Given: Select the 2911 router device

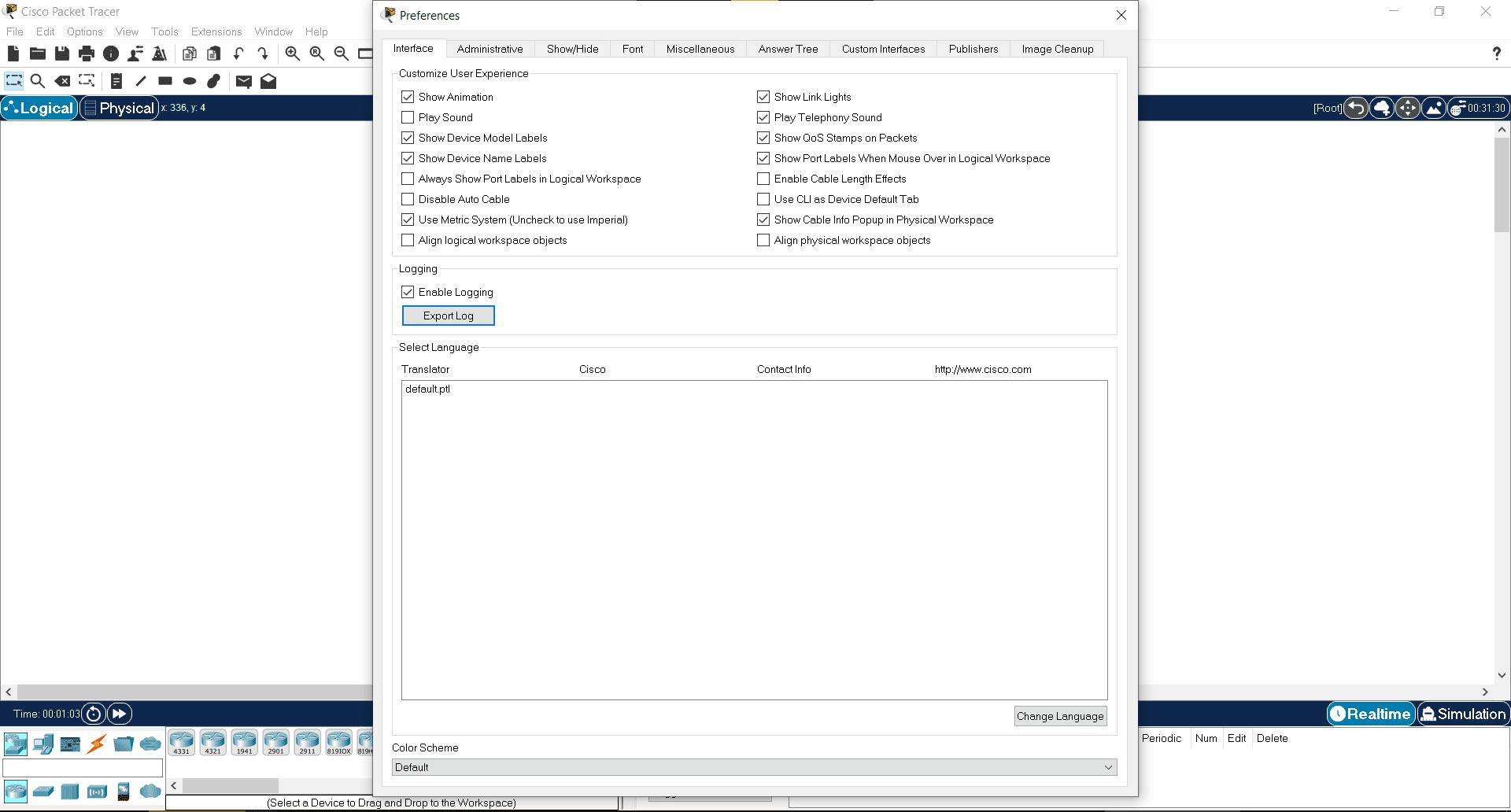Looking at the screenshot, I should click(x=307, y=743).
